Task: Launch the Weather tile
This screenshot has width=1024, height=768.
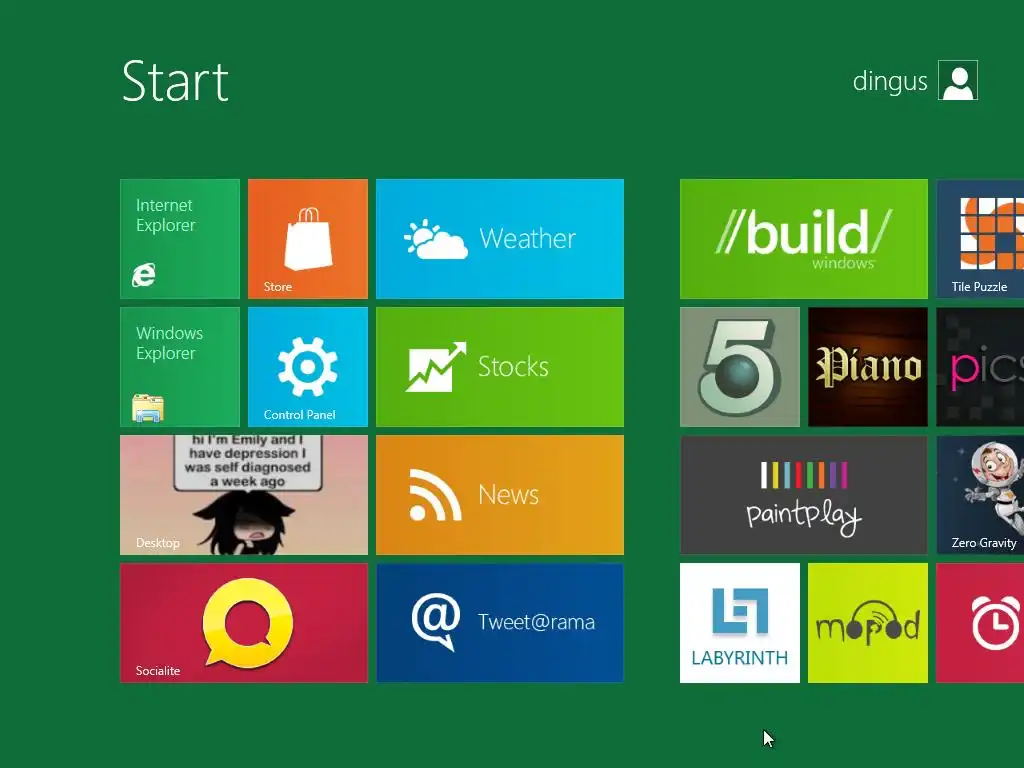Action: point(500,239)
